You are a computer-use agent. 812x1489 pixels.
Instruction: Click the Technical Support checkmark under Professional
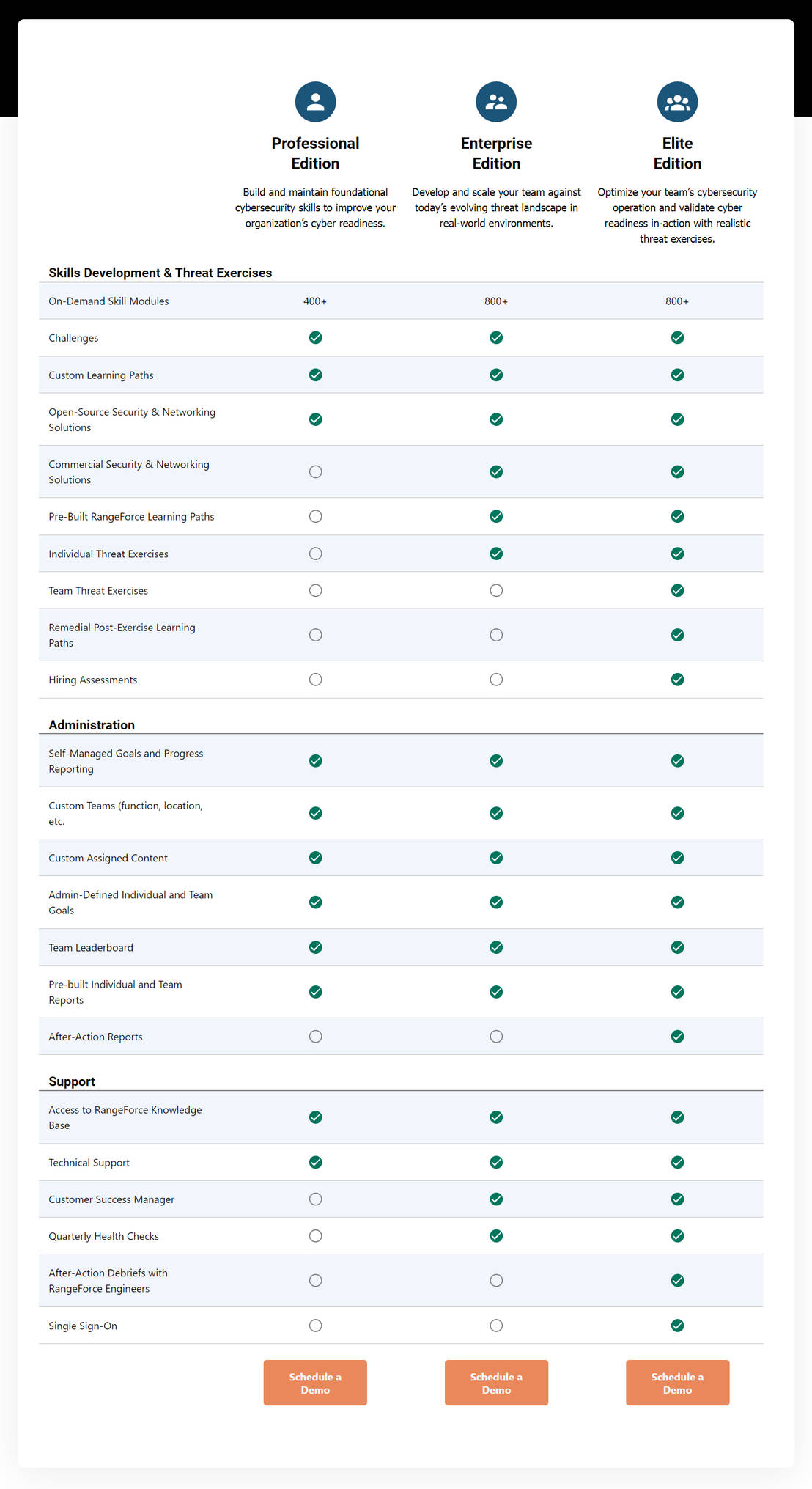point(315,1162)
